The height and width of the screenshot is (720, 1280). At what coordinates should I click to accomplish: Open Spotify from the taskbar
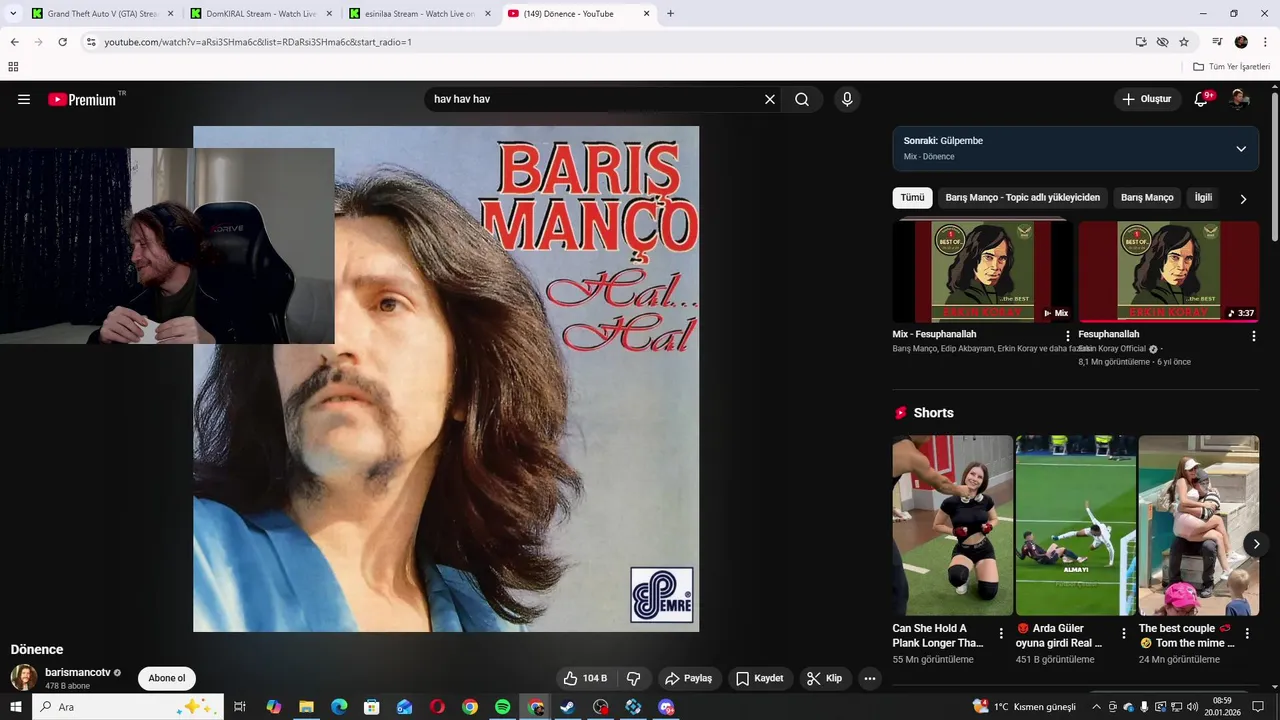[503, 707]
